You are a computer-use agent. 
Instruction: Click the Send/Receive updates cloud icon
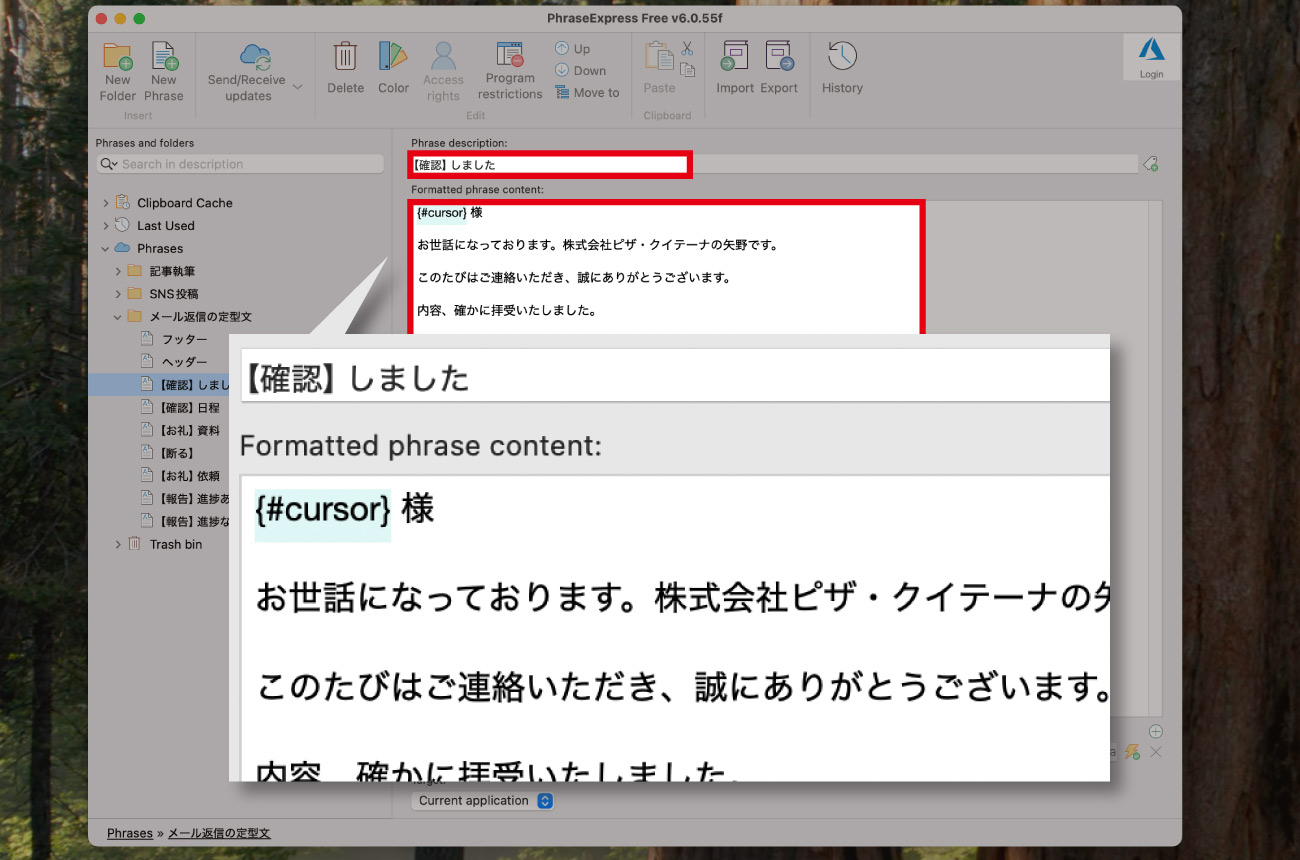(x=255, y=57)
